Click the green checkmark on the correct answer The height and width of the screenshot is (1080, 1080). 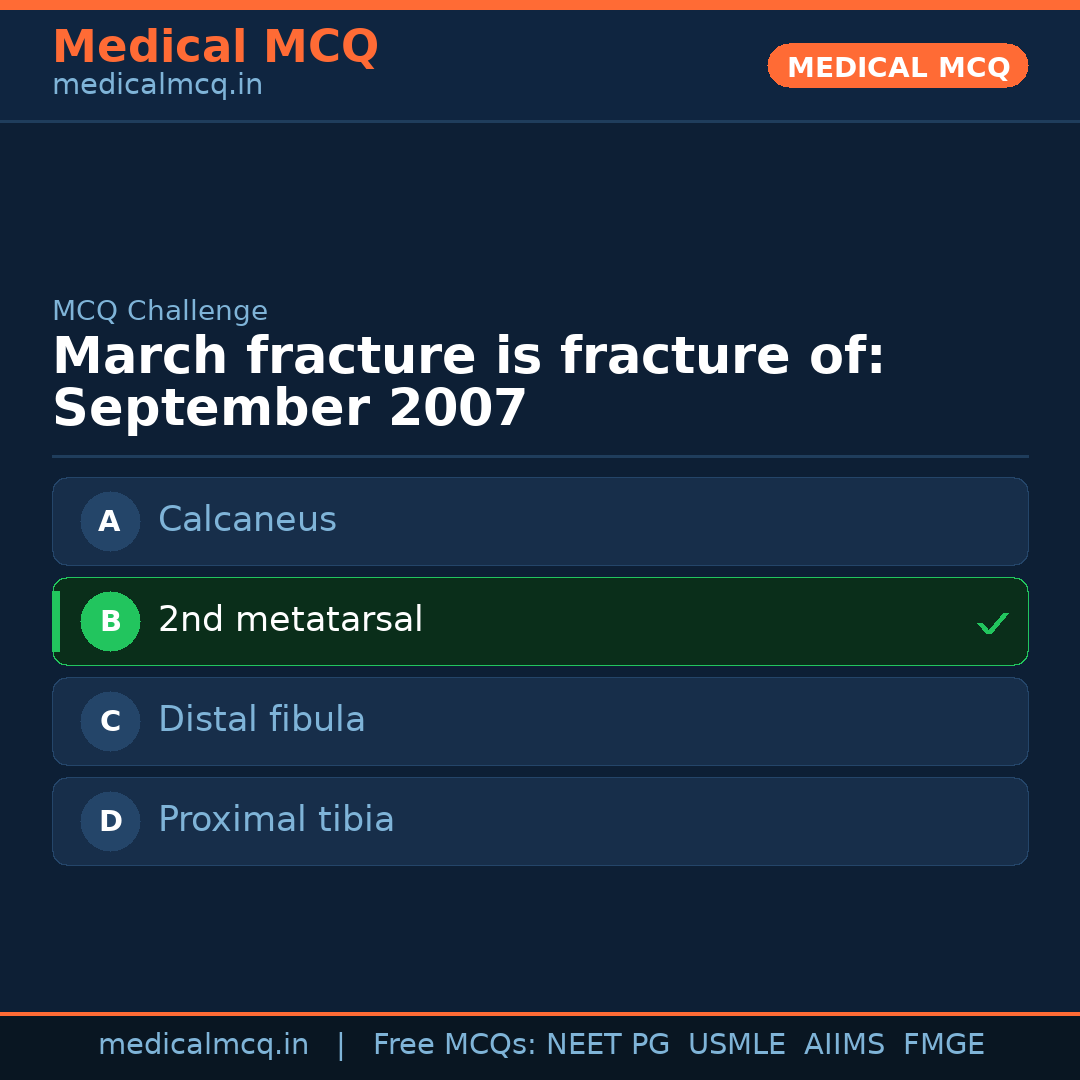click(x=993, y=623)
